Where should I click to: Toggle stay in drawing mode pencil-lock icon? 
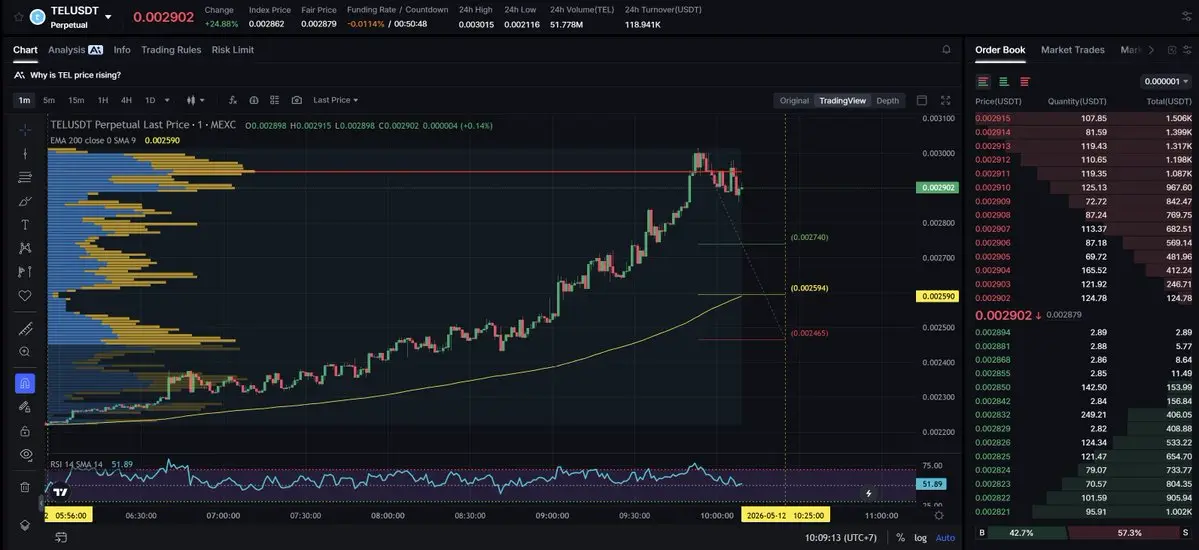click(x=24, y=407)
